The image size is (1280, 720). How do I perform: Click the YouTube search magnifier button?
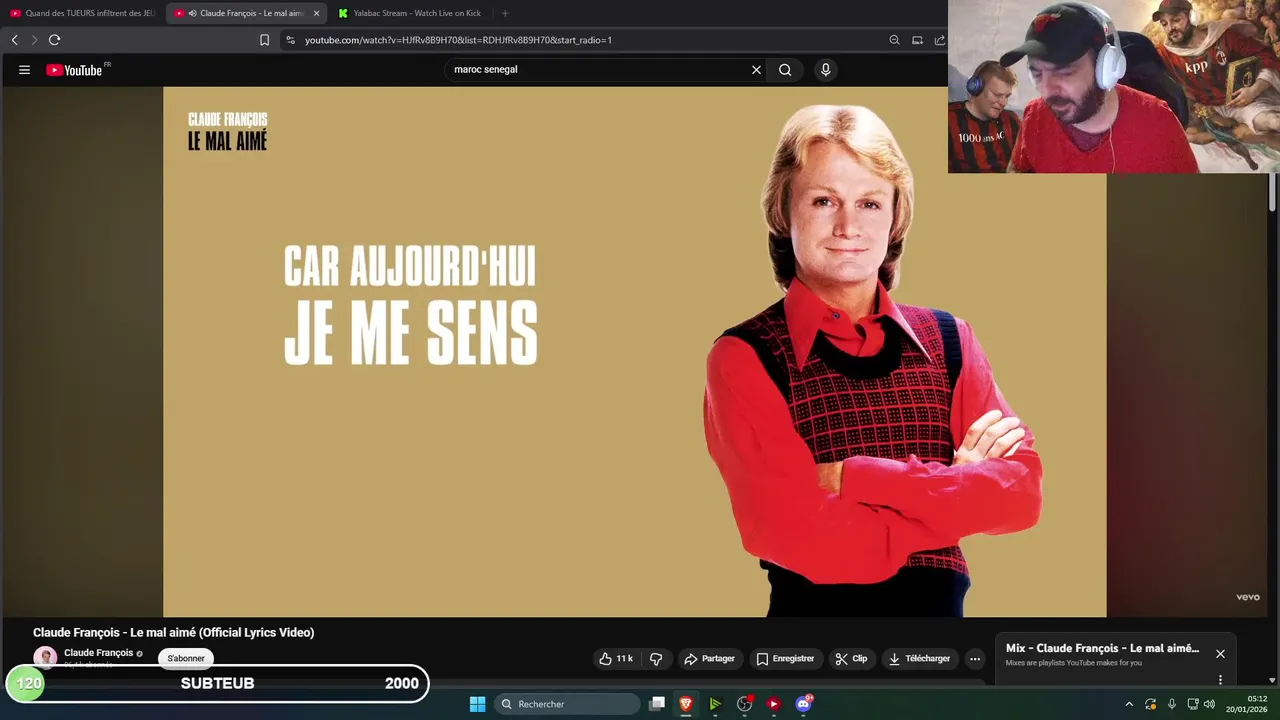(785, 70)
